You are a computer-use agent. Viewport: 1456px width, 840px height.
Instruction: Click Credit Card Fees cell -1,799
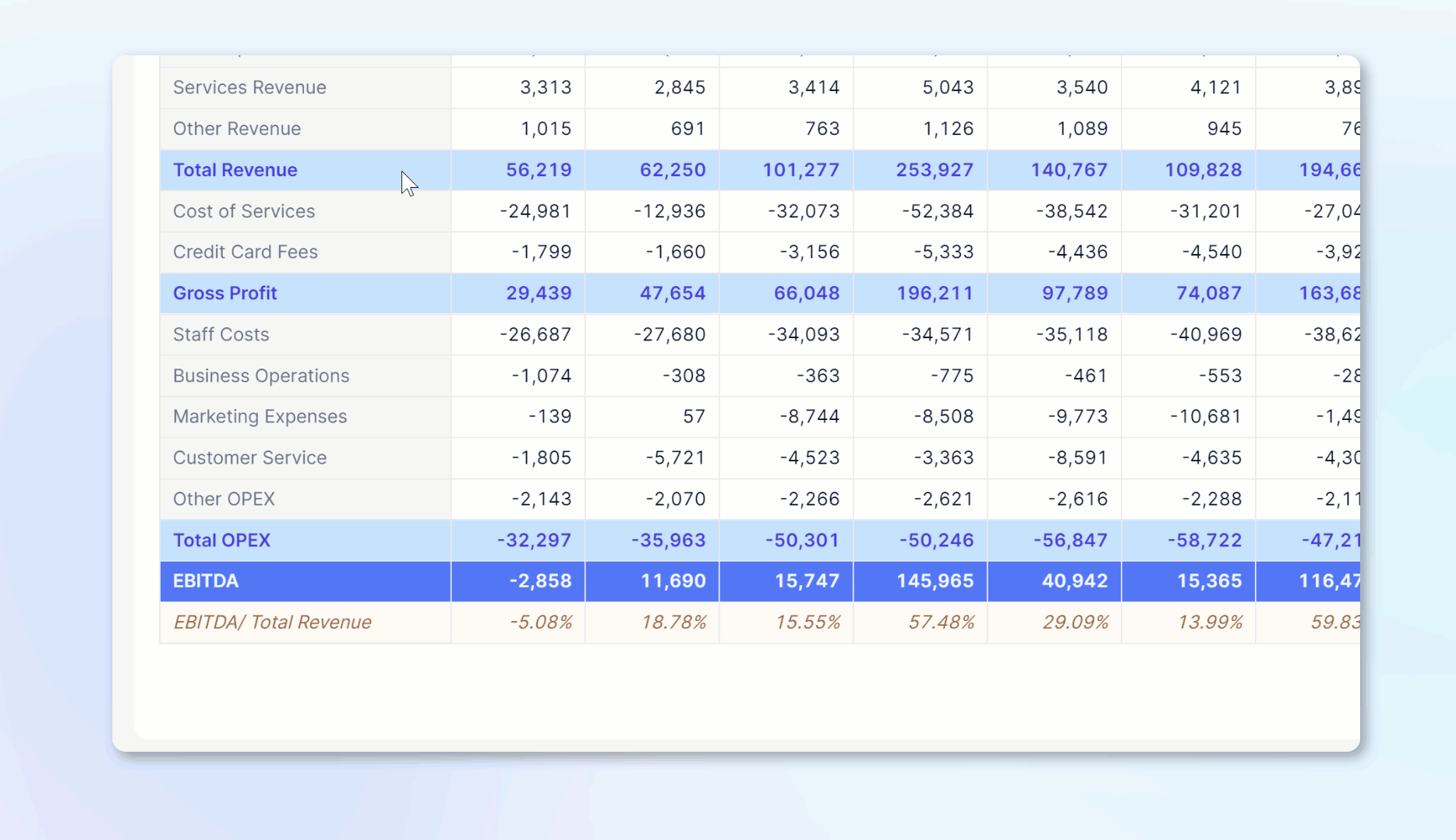click(518, 252)
